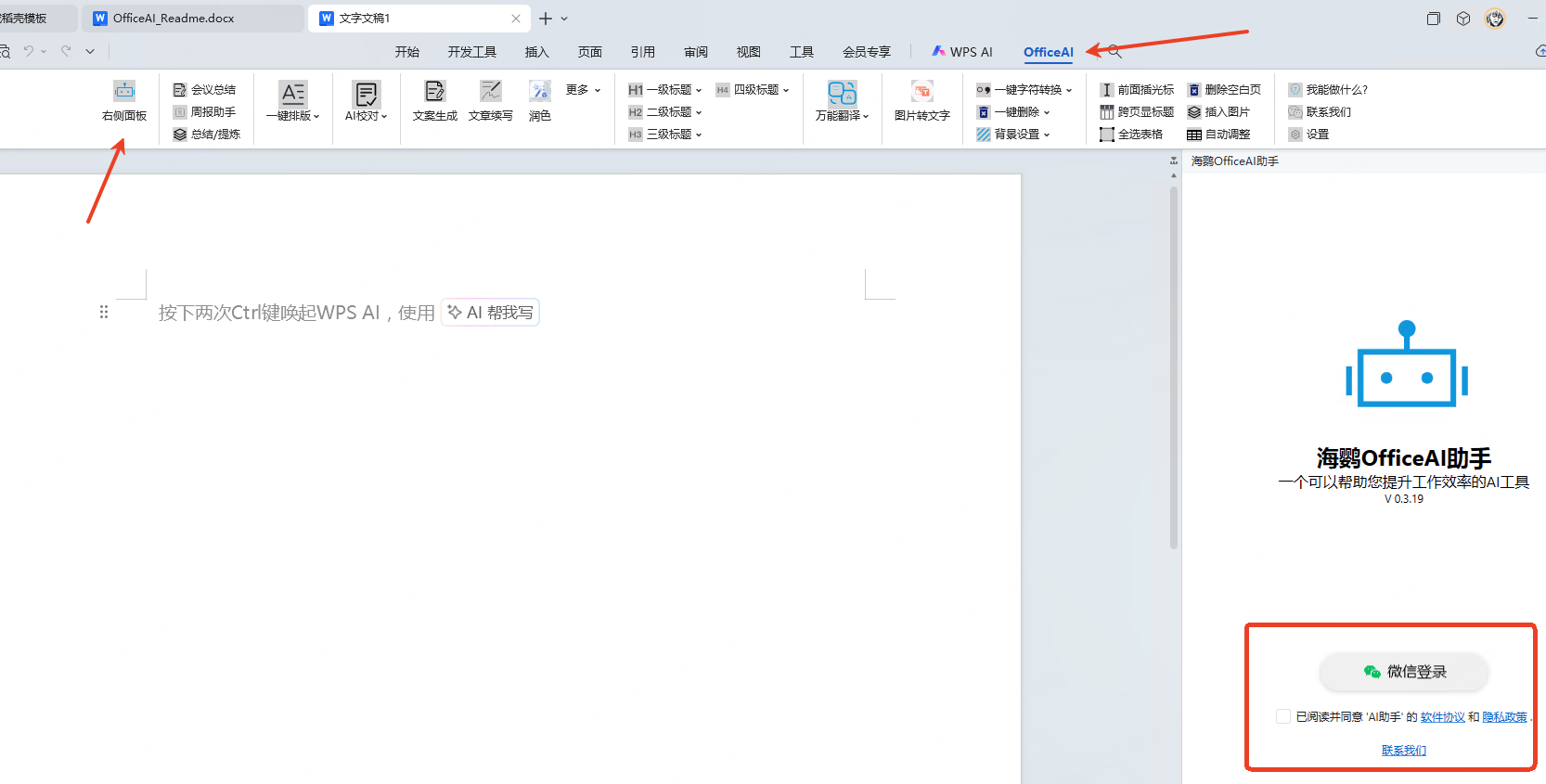Open the 软件协议 link
The width and height of the screenshot is (1546, 784).
[1443, 716]
